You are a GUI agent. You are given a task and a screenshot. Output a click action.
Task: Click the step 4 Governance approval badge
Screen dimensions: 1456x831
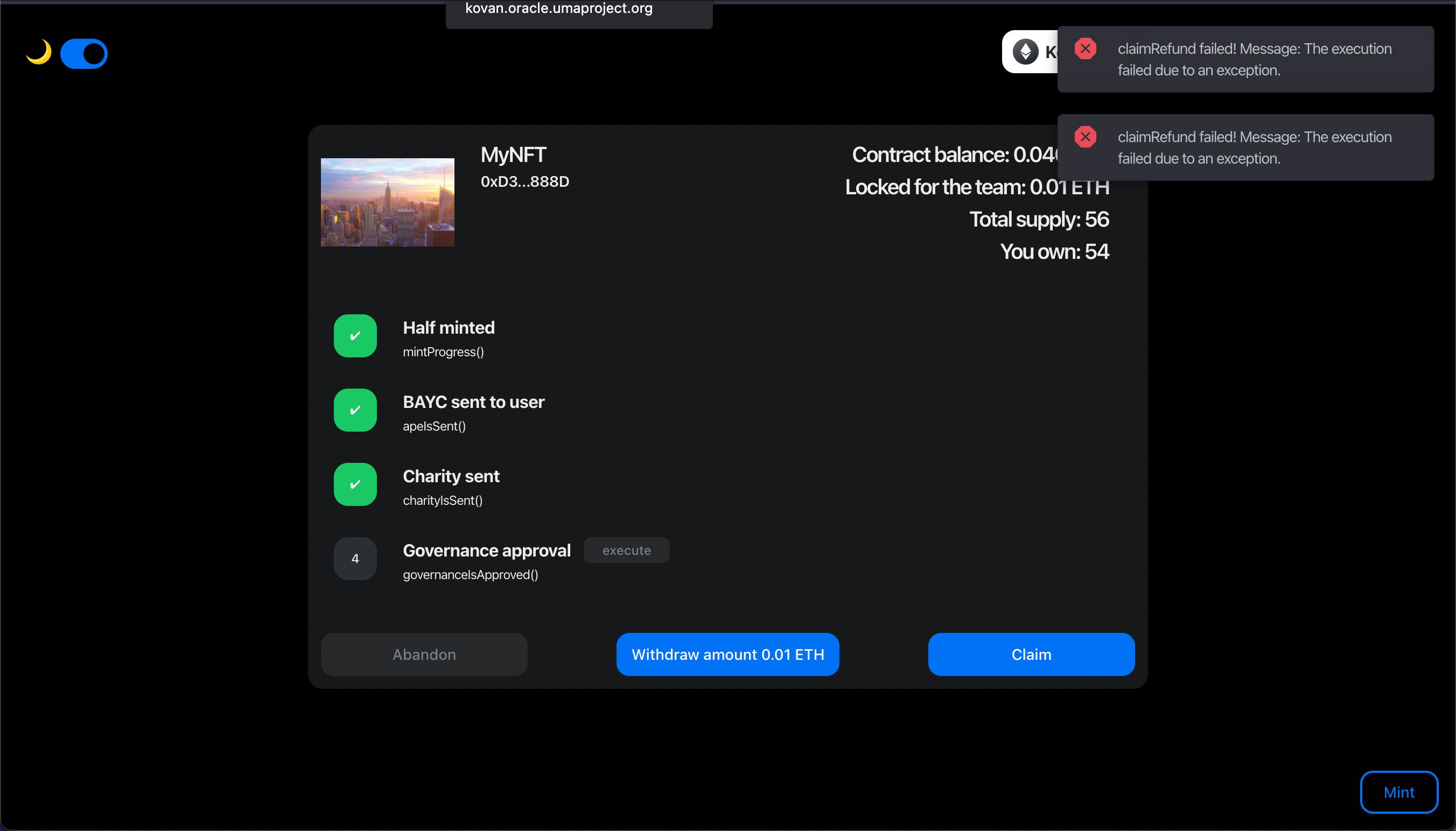(x=355, y=558)
